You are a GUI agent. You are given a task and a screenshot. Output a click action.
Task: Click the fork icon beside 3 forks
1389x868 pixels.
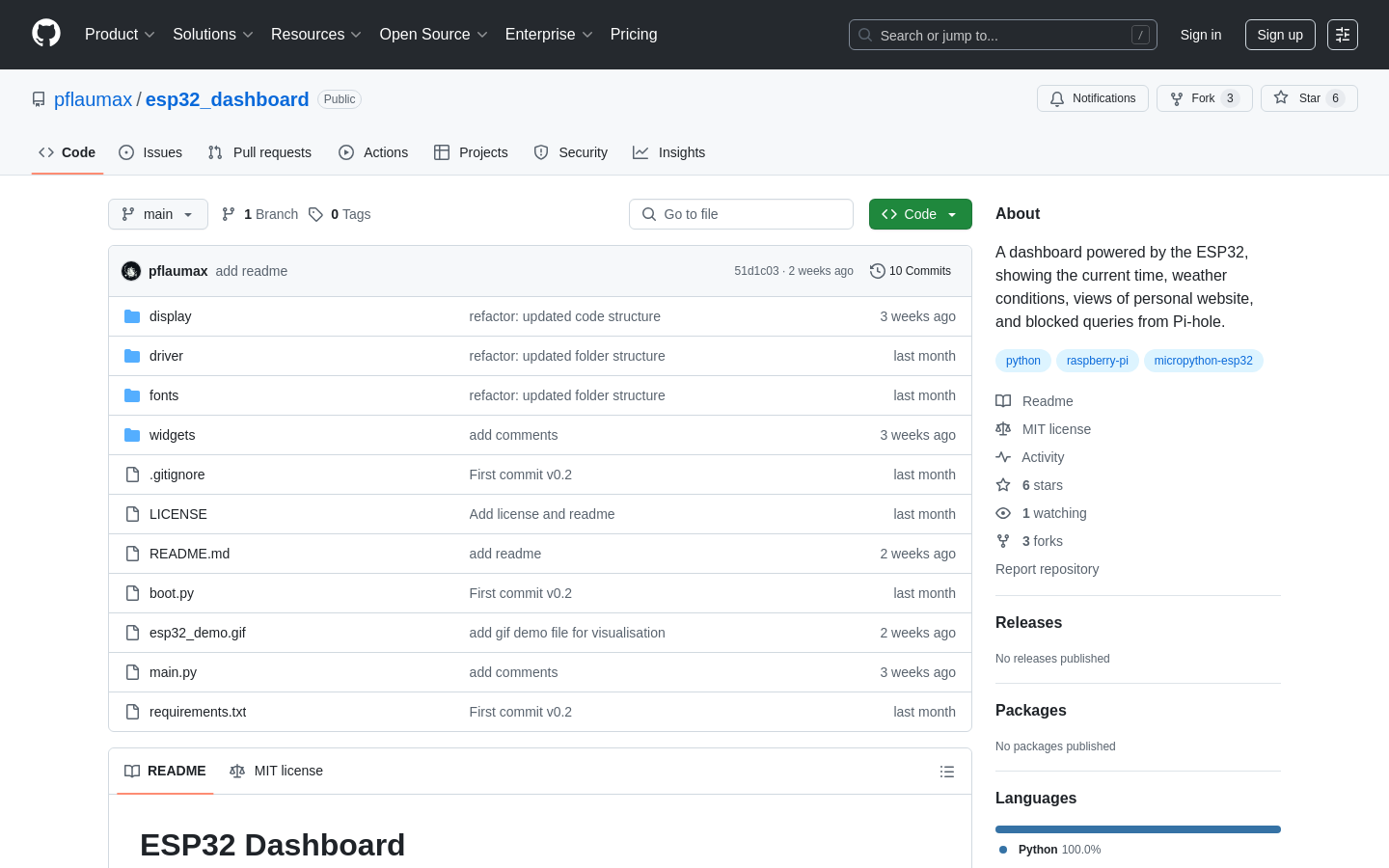coord(1003,541)
